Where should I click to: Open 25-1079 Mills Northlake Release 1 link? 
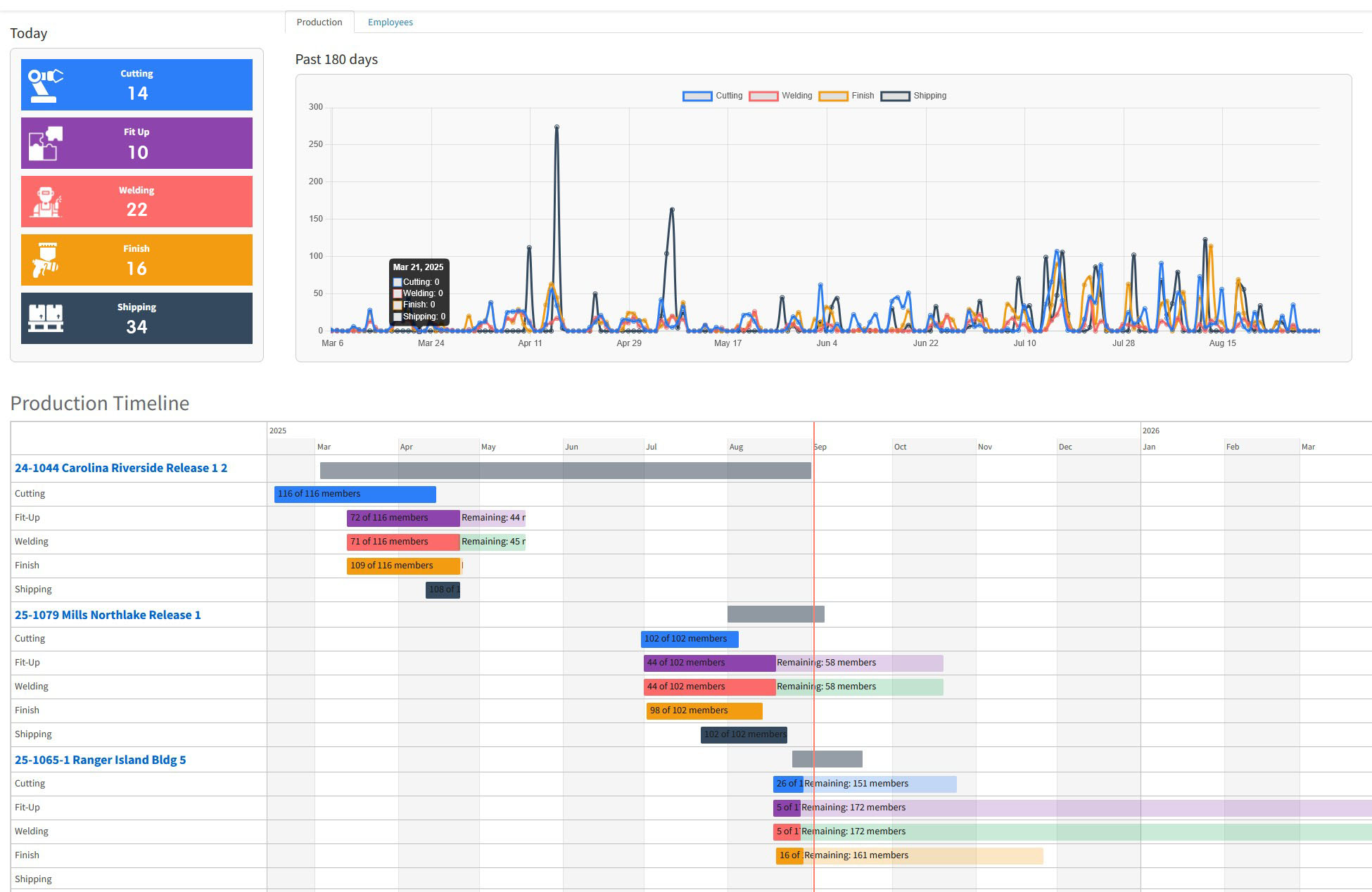108,615
